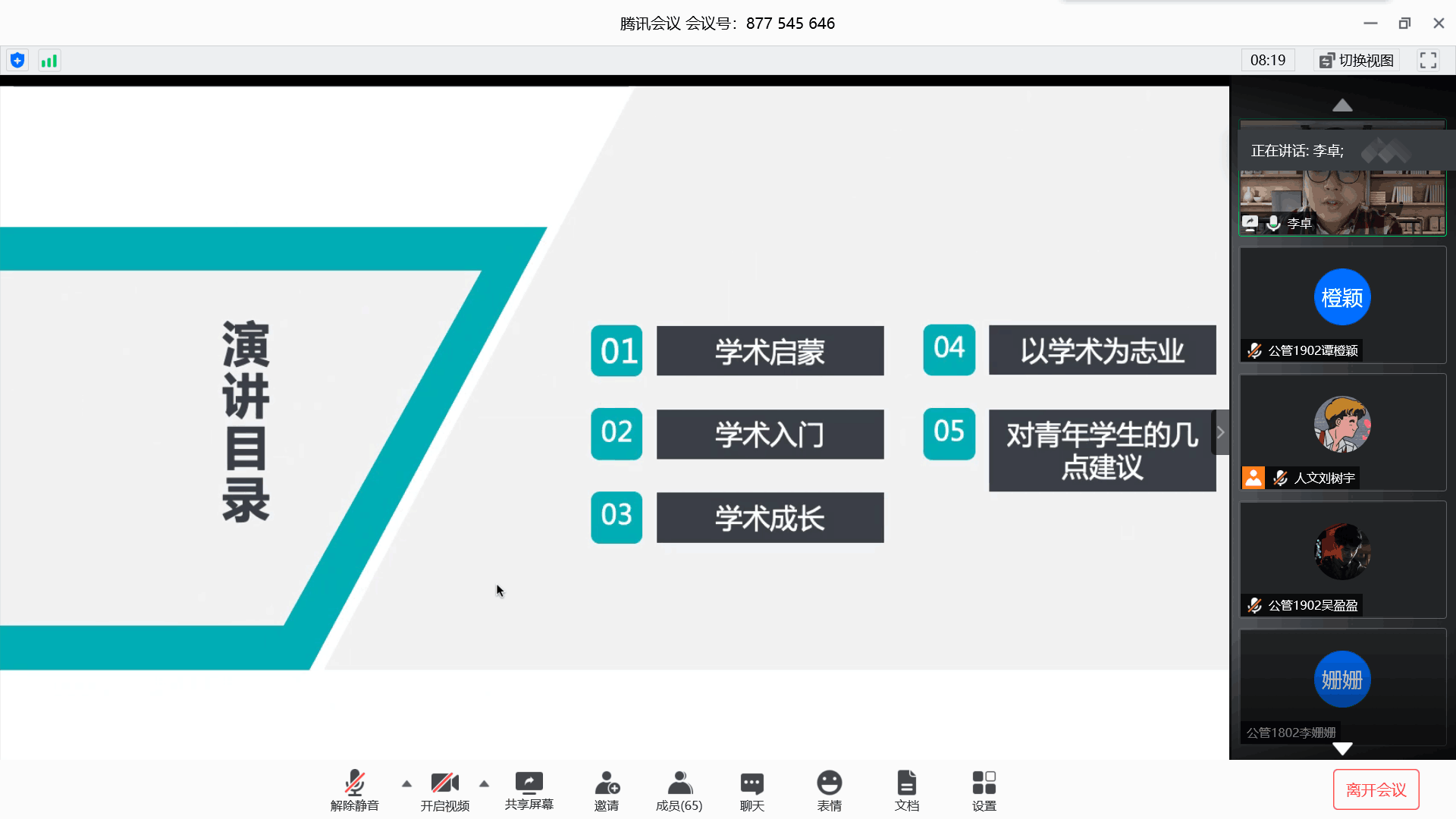The image size is (1456, 819).
Task: Open meeting 设置 settings icon
Action: [x=984, y=790]
